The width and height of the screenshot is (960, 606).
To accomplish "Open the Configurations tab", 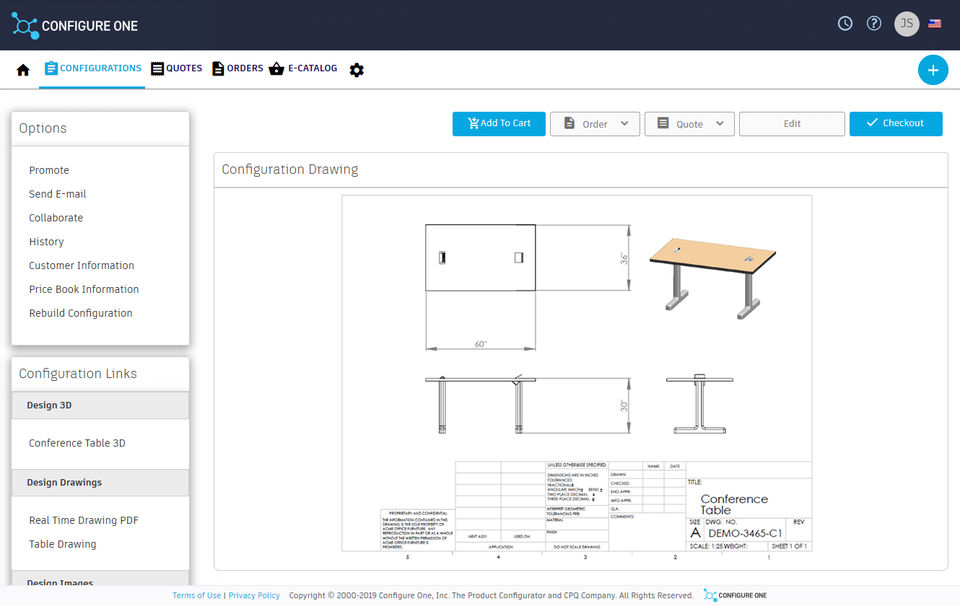I will (92, 69).
